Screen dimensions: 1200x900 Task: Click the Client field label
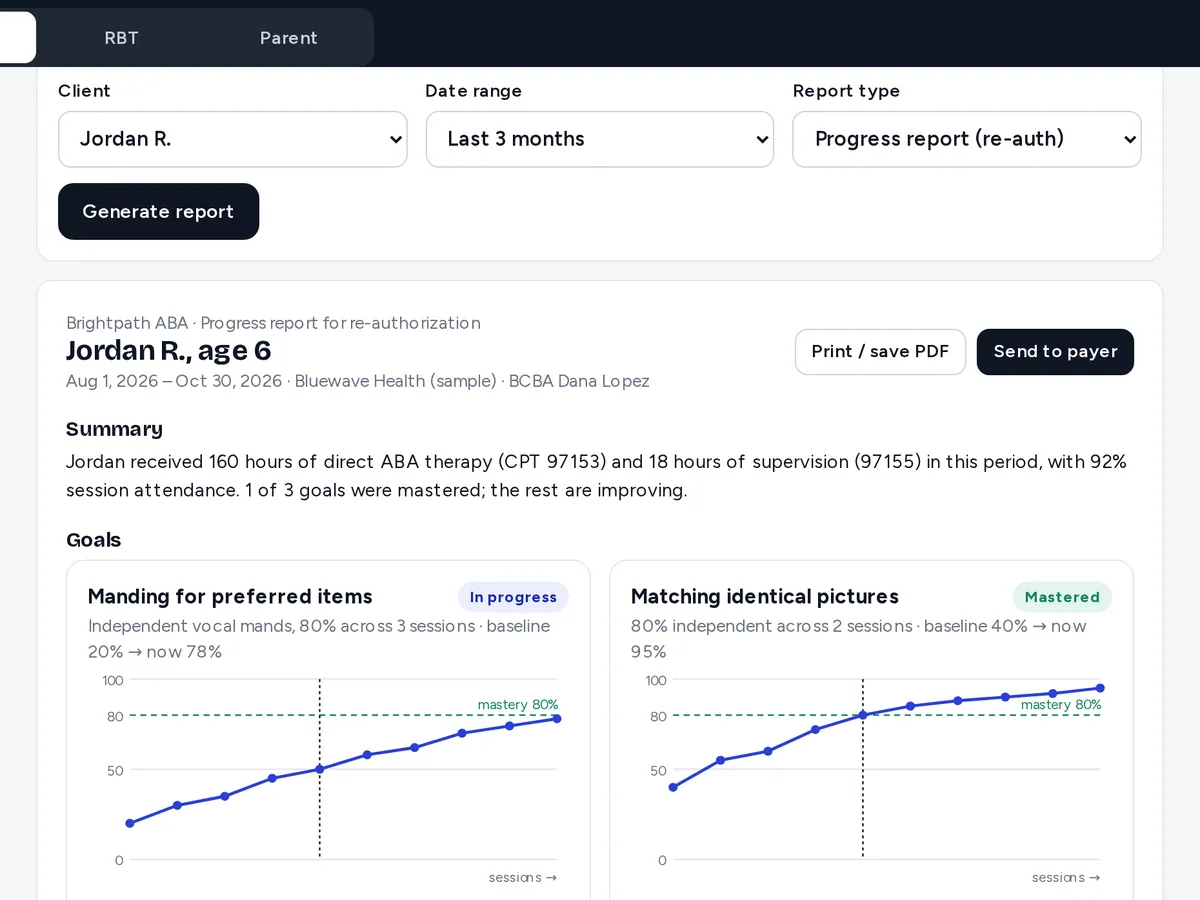click(x=84, y=91)
